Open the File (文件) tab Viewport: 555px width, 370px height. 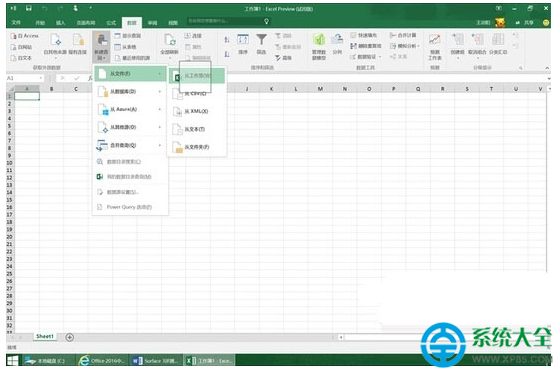16,23
